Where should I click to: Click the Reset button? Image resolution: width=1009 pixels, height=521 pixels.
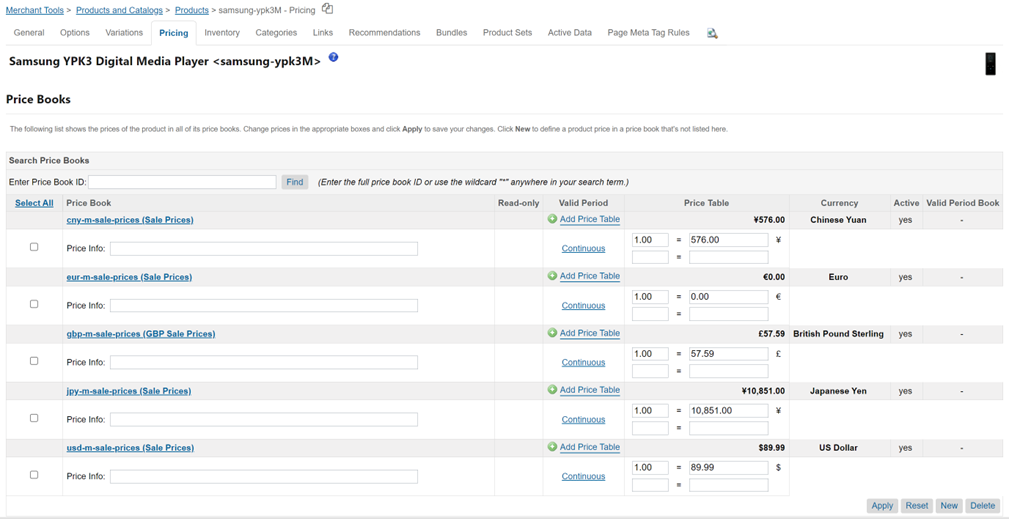tap(917, 506)
